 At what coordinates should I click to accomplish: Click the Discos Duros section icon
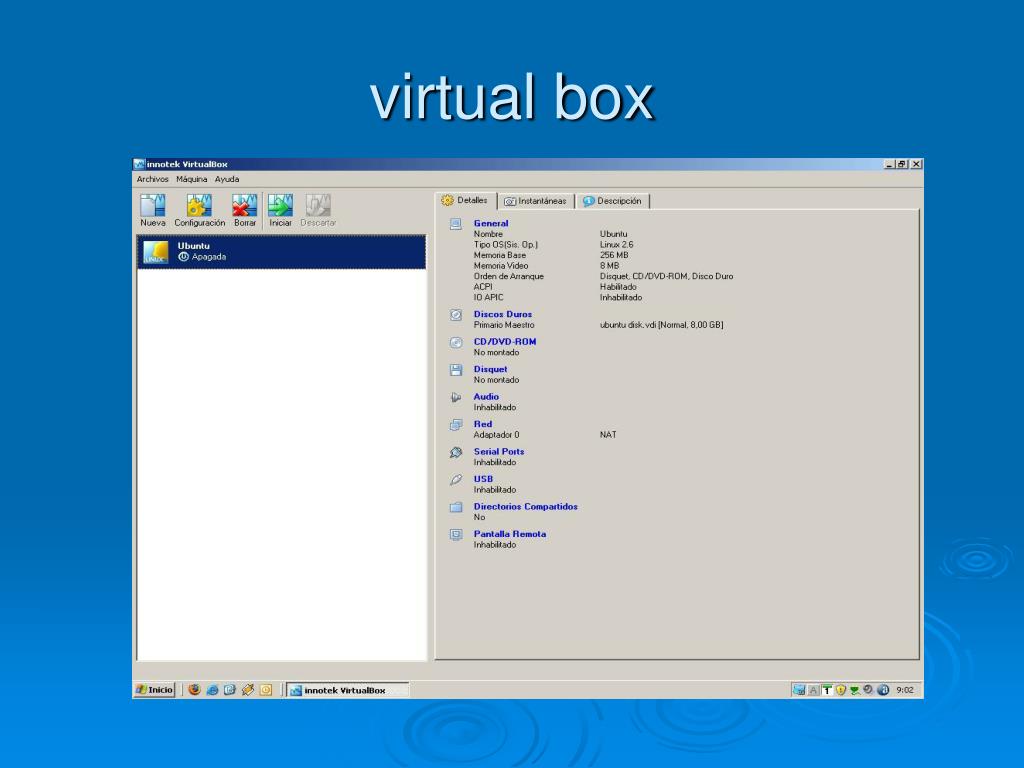tap(456, 315)
